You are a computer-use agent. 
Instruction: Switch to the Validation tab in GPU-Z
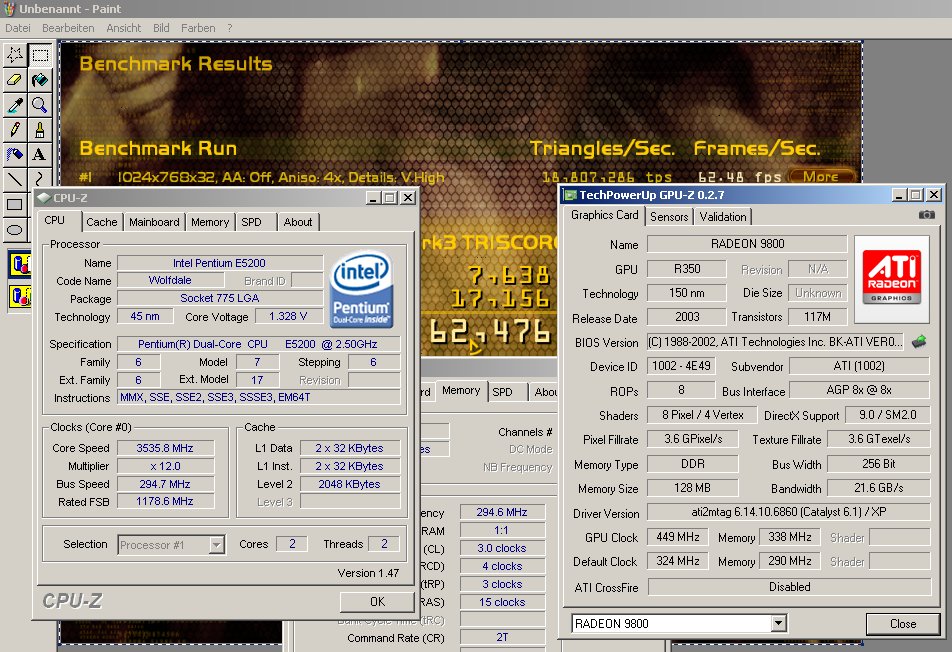click(x=722, y=217)
